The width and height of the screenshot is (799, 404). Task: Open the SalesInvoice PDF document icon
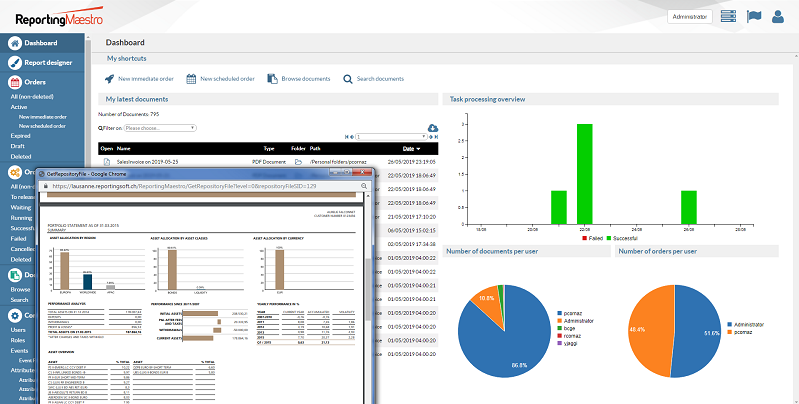105,160
